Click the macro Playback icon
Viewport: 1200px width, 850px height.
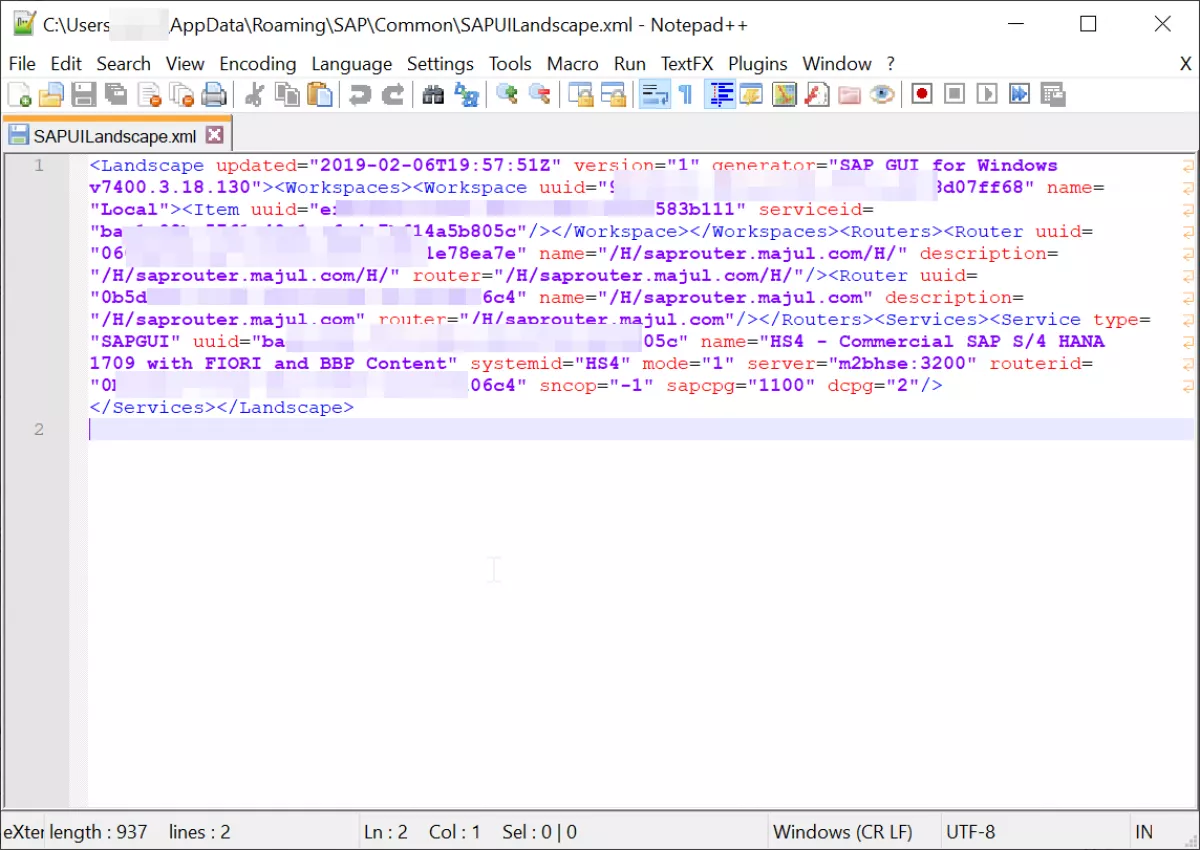coord(987,95)
